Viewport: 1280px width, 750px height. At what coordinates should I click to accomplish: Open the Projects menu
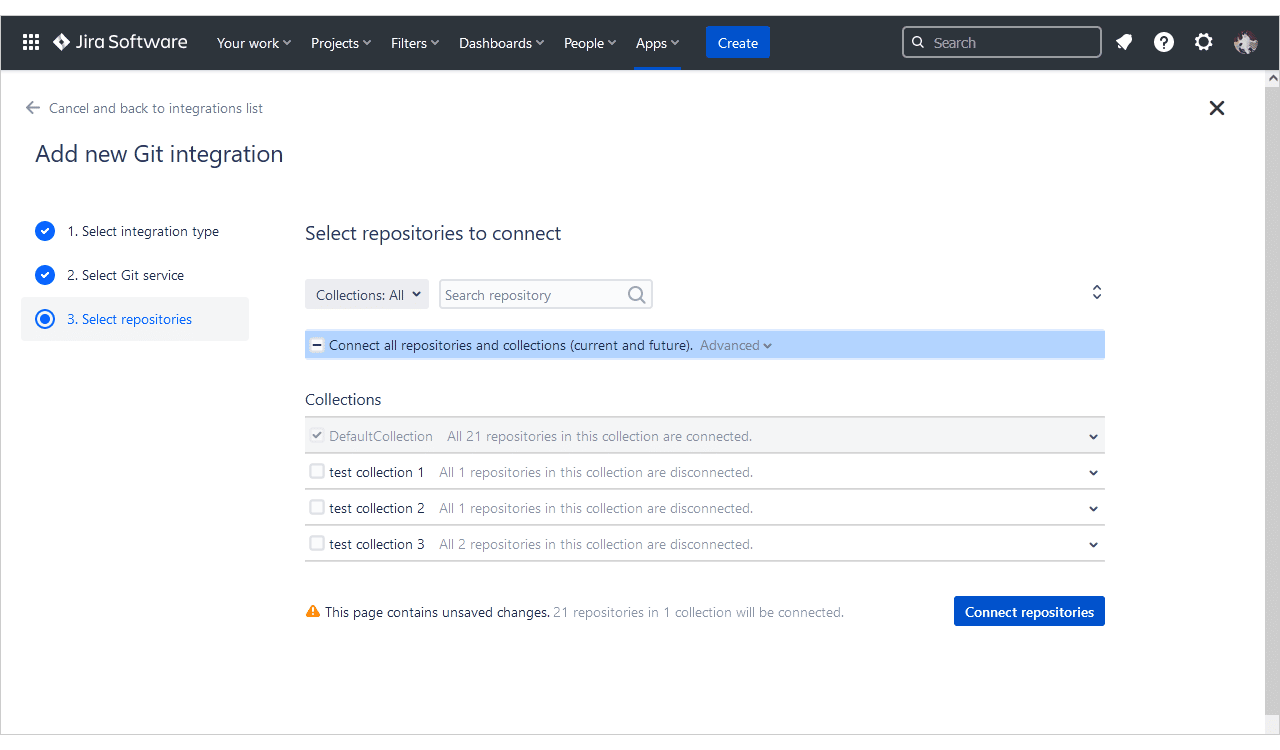(x=341, y=43)
